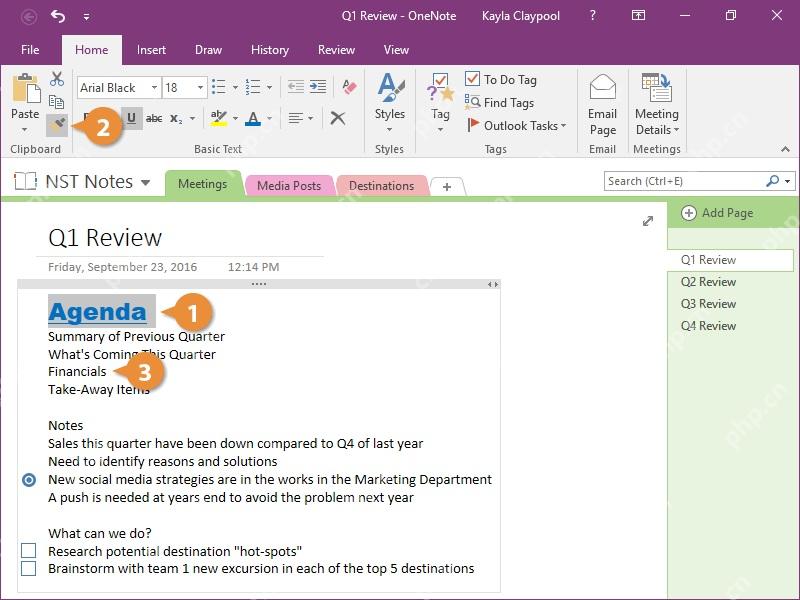Check the Research potential destination box
Image resolution: width=800 pixels, height=600 pixels.
click(29, 551)
